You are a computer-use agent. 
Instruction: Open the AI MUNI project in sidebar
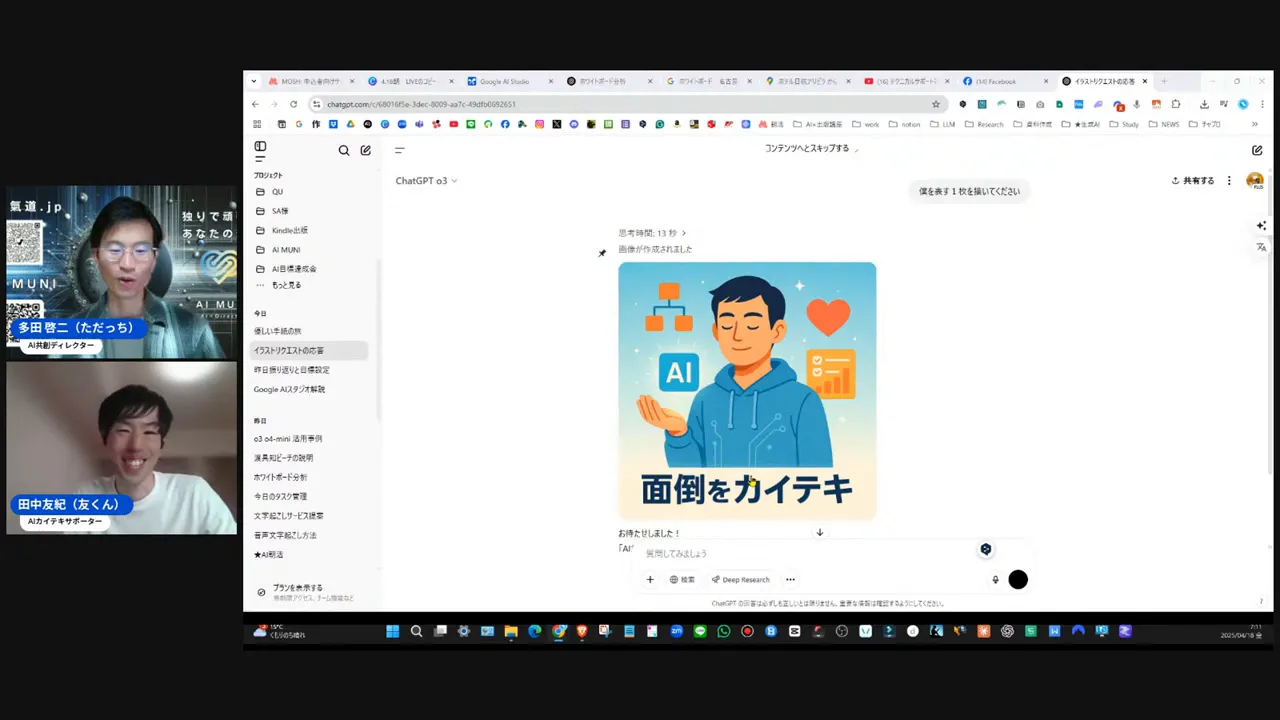(x=285, y=249)
